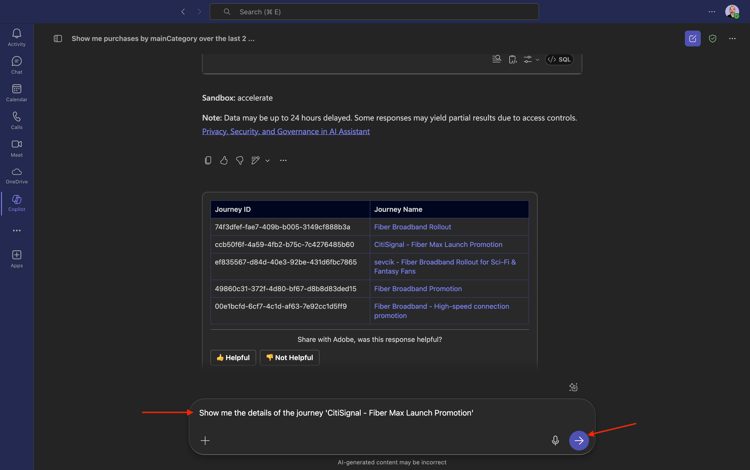The image size is (750, 470).
Task: Open the Fiber Broadband Rollout journey link
Action: point(412,227)
